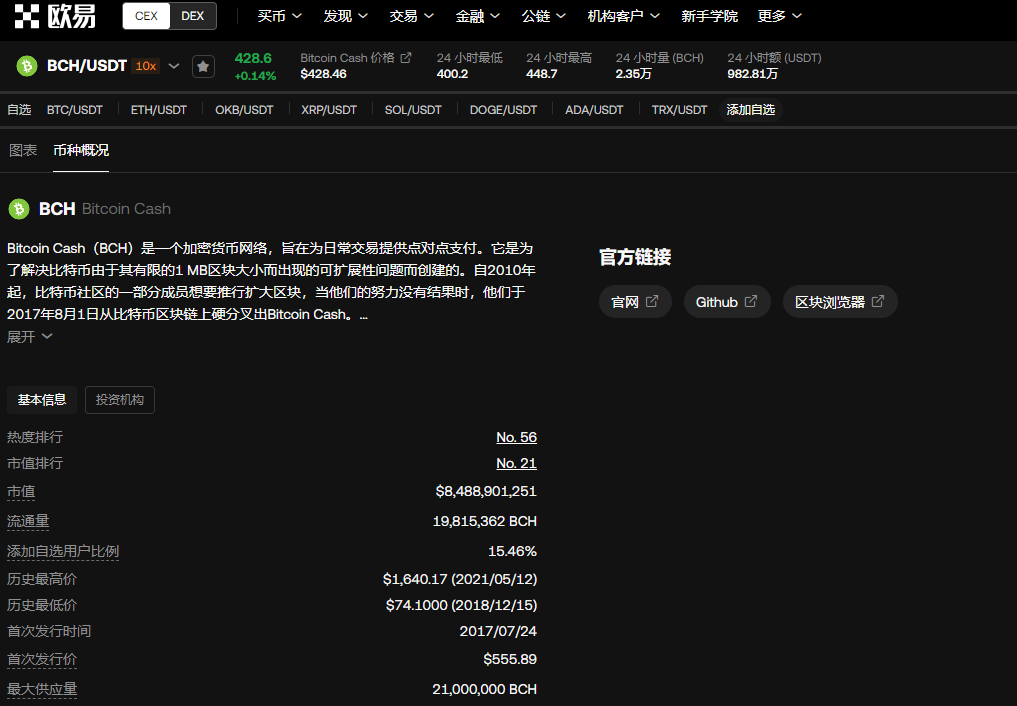Click the 自选 favorites label
Screen dimensions: 1017x706
pyautogui.click(x=19, y=110)
